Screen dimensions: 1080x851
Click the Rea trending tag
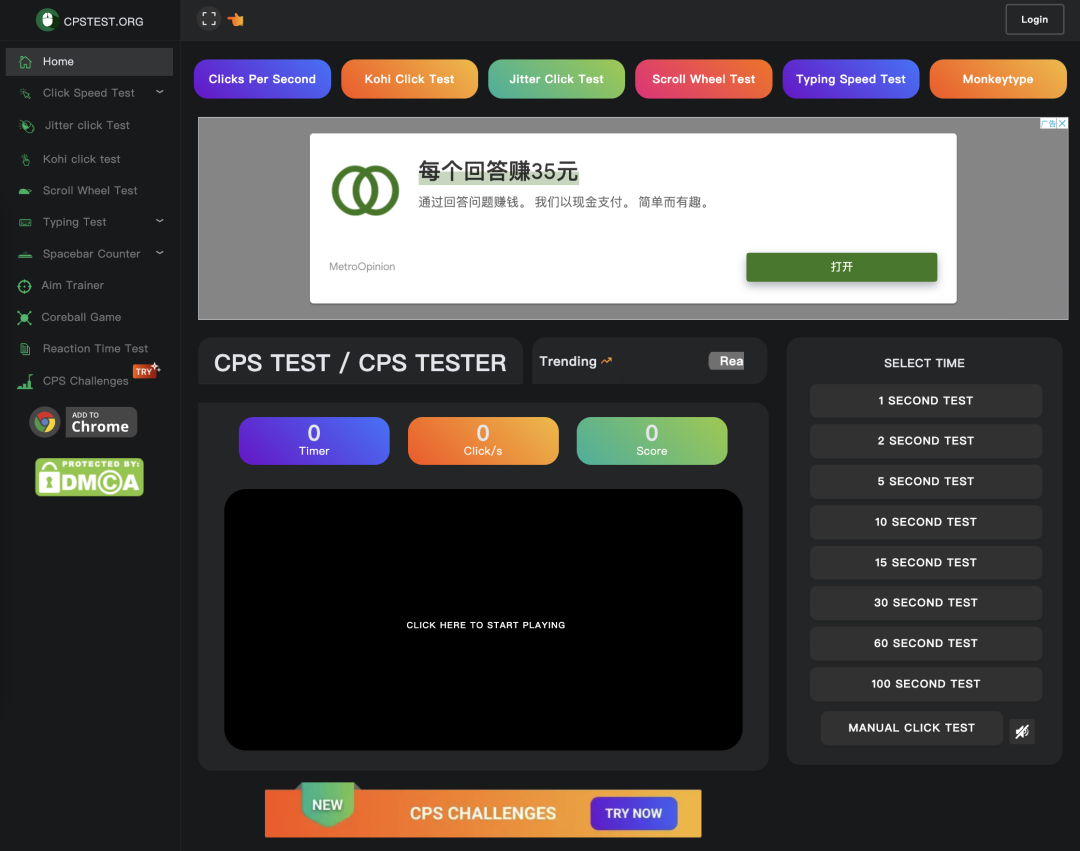coord(727,361)
